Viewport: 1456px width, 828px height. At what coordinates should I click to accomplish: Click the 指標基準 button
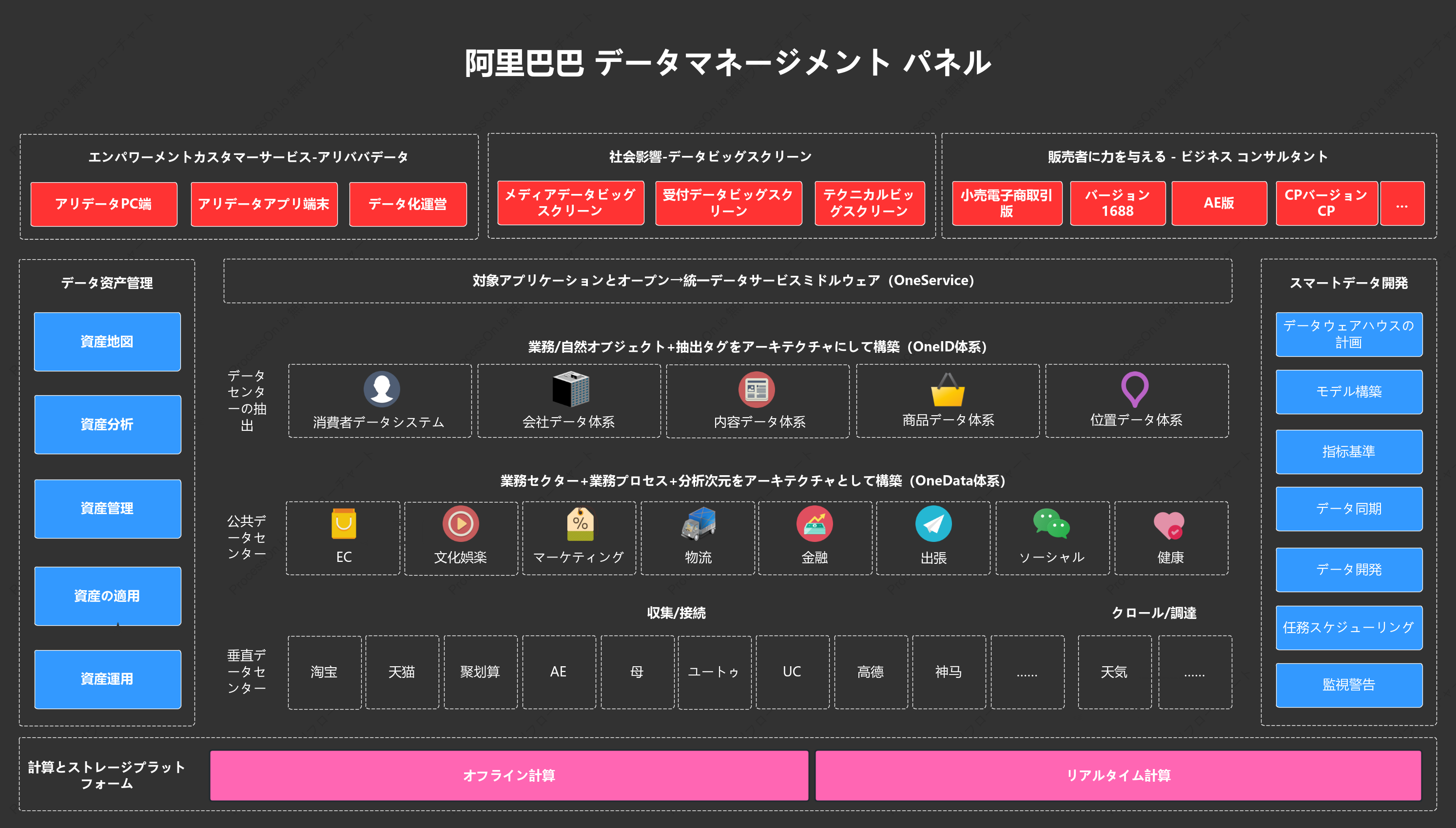pos(1349,452)
